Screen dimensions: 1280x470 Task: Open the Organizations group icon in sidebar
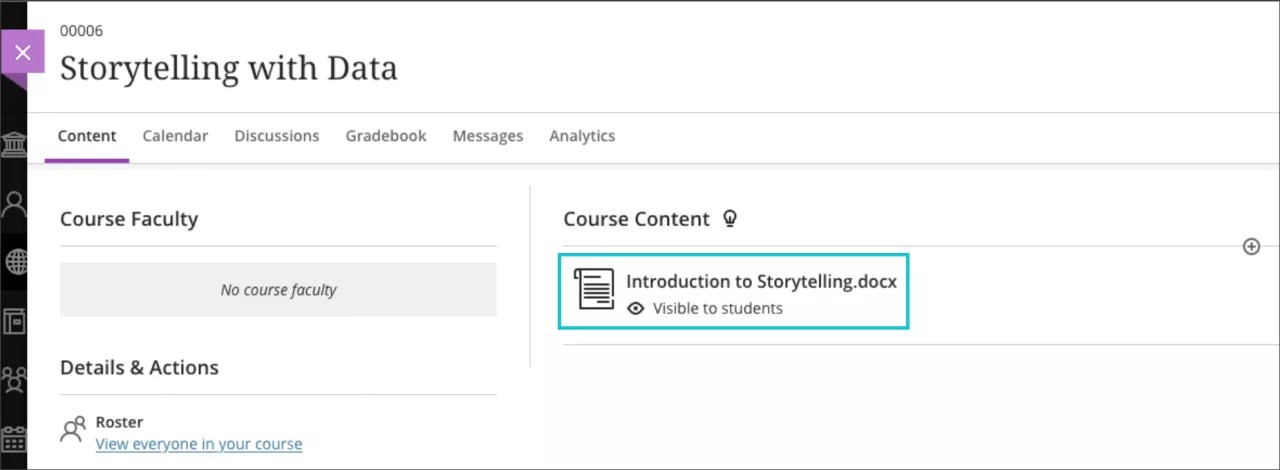pos(14,379)
